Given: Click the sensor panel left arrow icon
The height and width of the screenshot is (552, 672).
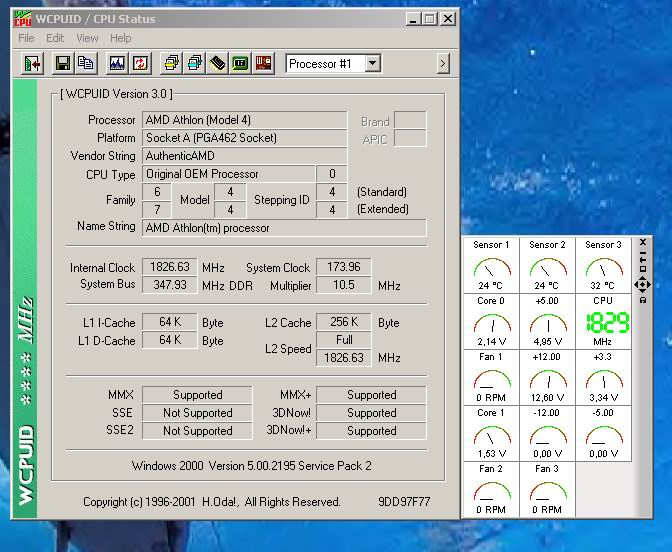Looking at the screenshot, I should coord(643,261).
